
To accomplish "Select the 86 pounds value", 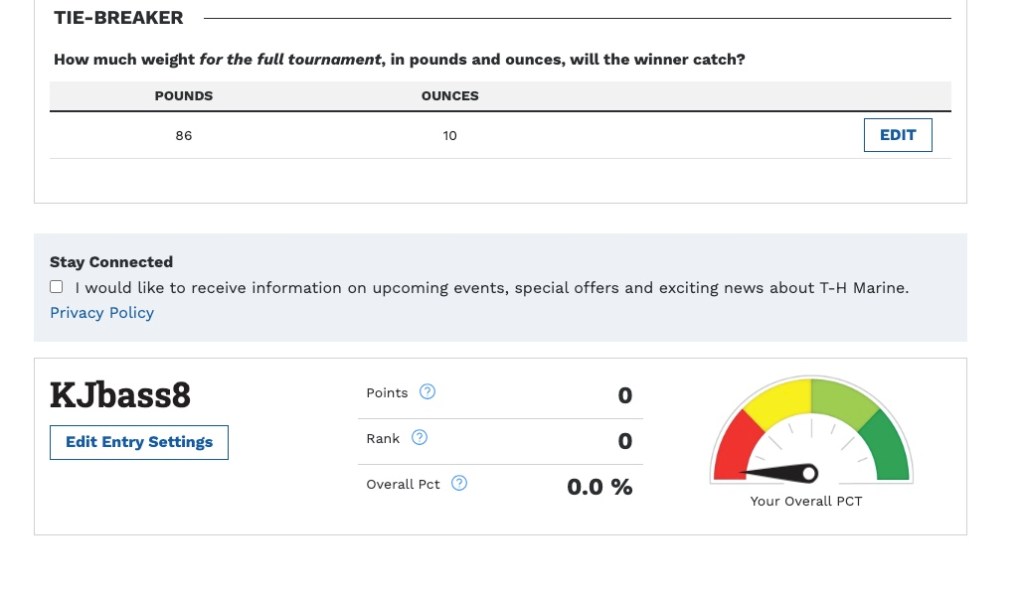I will coord(183,135).
